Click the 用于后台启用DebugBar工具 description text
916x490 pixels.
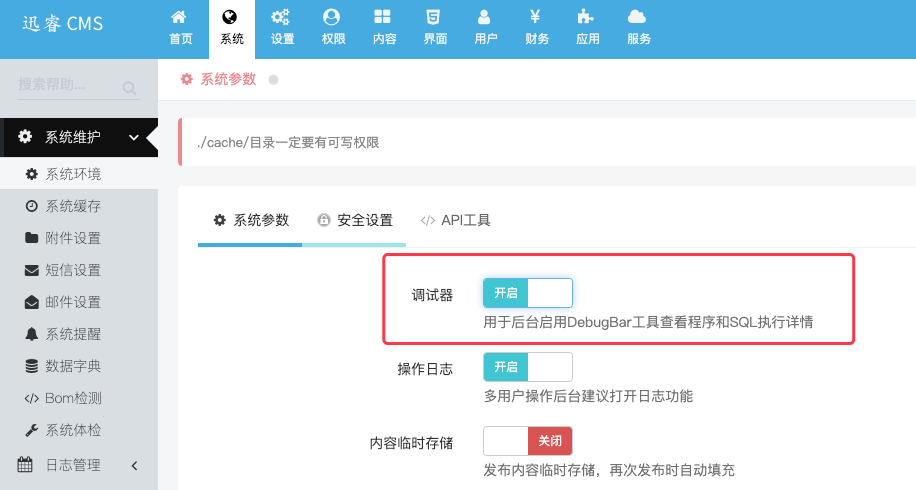click(x=648, y=322)
